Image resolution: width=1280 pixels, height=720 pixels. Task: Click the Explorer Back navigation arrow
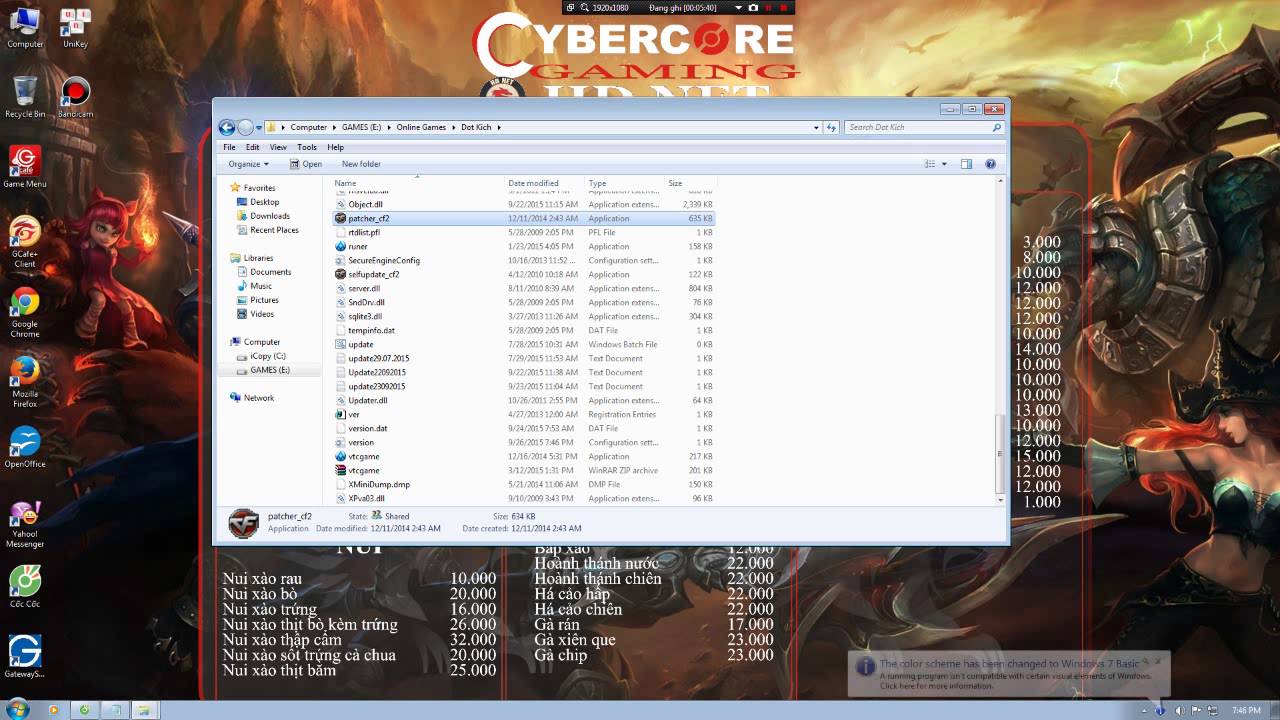click(x=227, y=127)
